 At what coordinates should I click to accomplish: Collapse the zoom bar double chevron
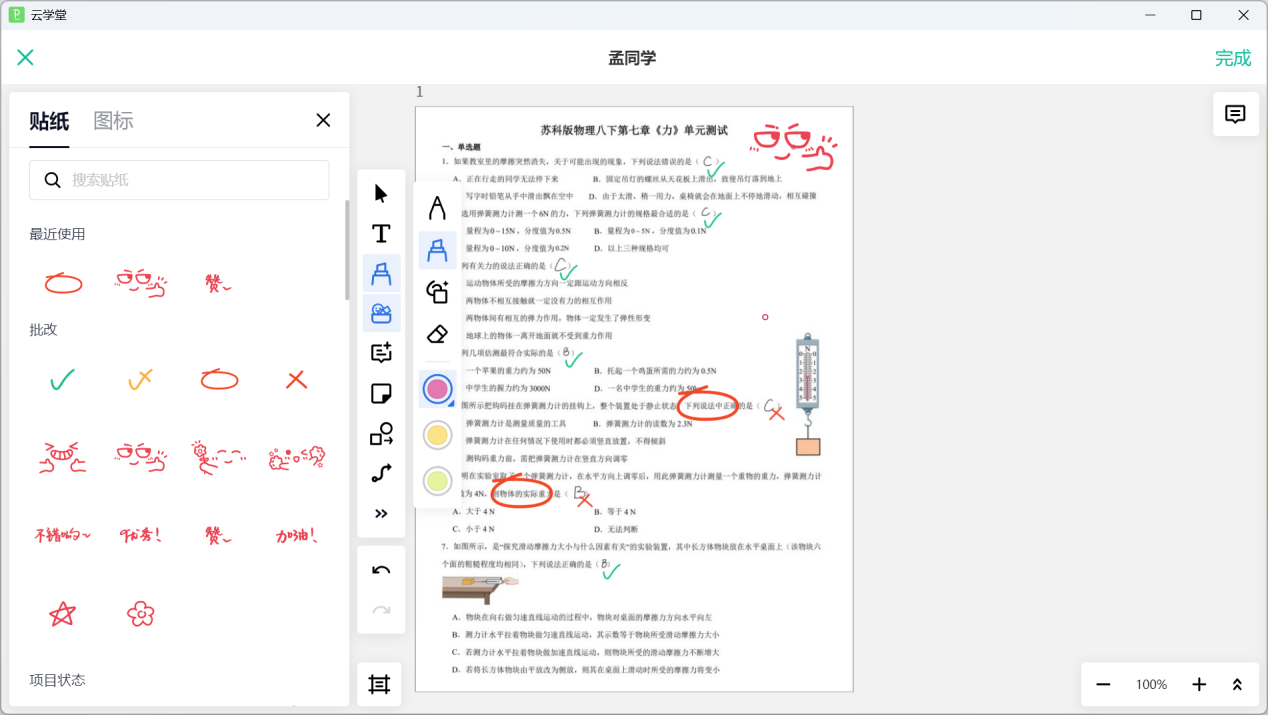click(1237, 684)
